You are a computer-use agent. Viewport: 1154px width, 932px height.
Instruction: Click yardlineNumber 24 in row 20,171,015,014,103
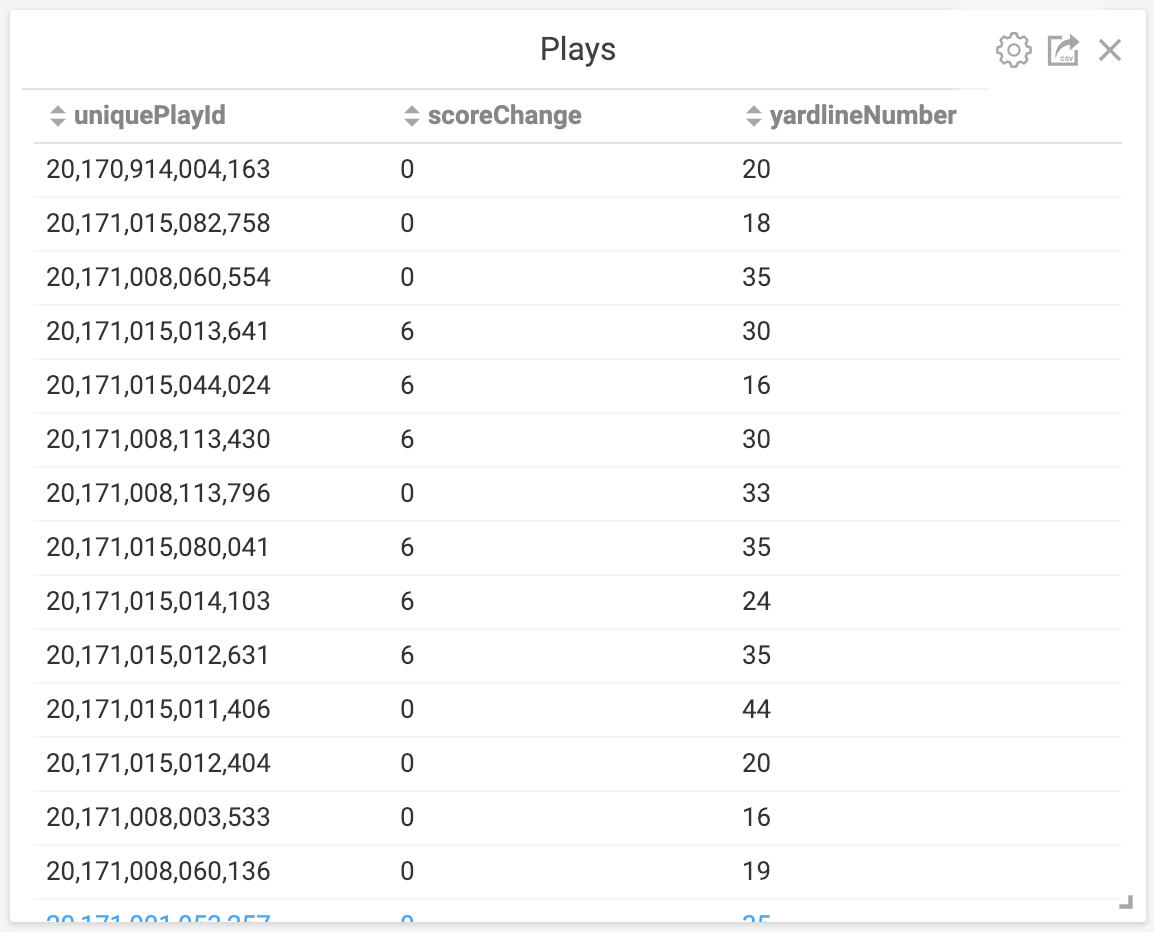click(756, 601)
